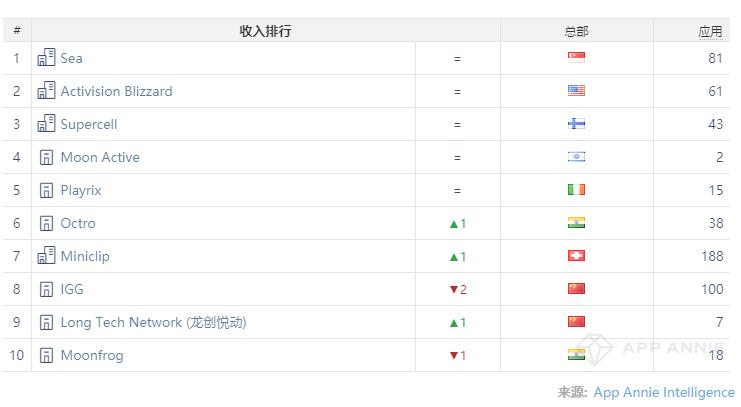The image size is (741, 407).
Task: Click the 应用 column header
Action: (710, 31)
